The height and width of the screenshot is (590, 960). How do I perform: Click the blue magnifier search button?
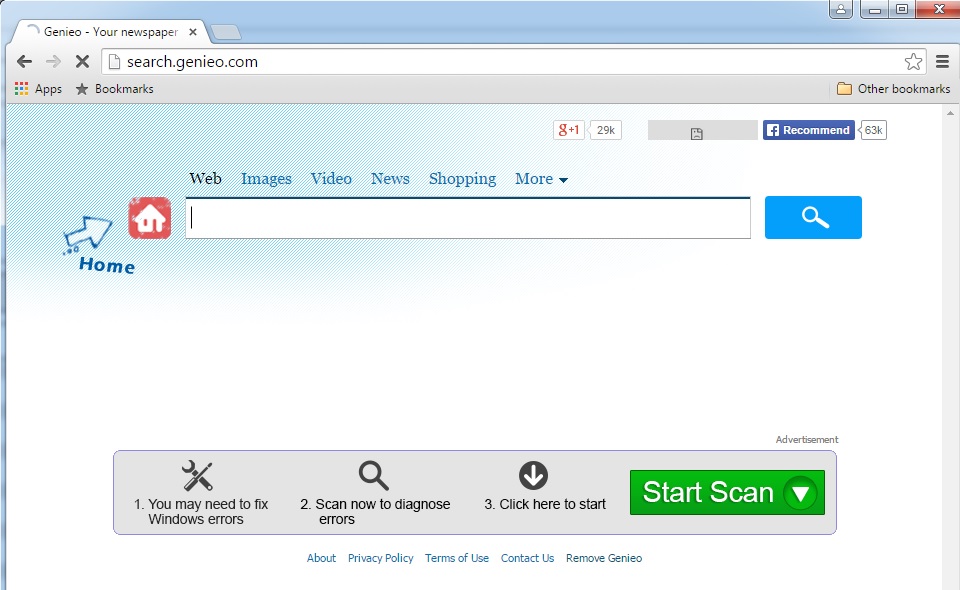click(x=813, y=217)
